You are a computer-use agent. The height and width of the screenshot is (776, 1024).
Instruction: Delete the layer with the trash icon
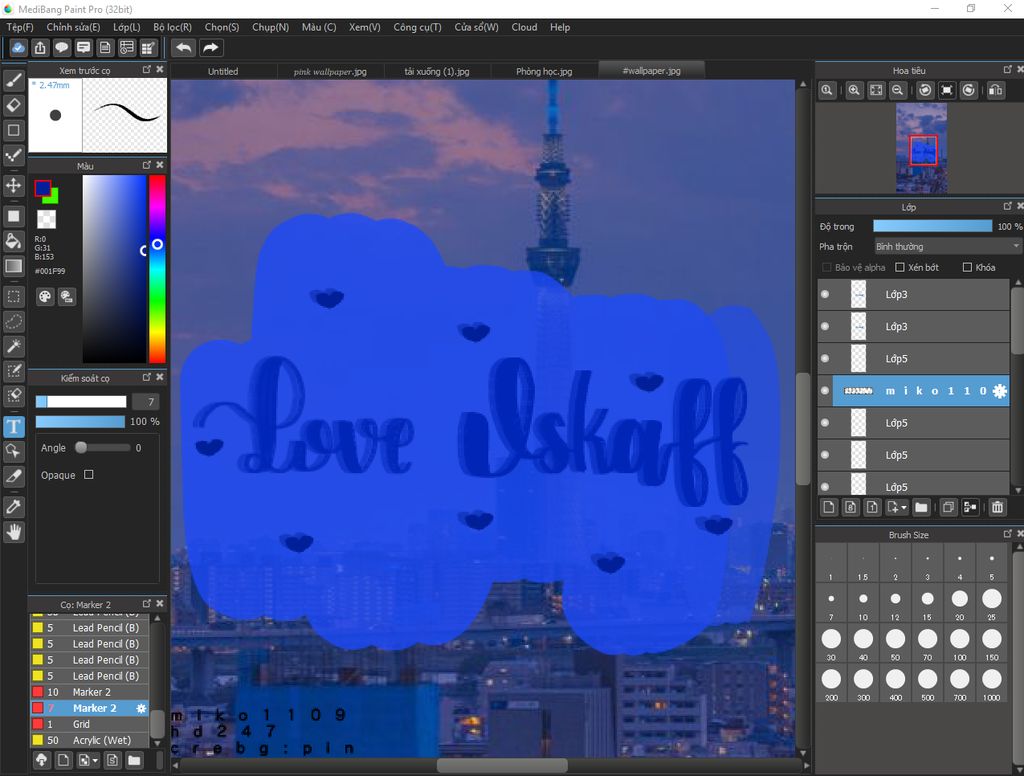tap(997, 508)
